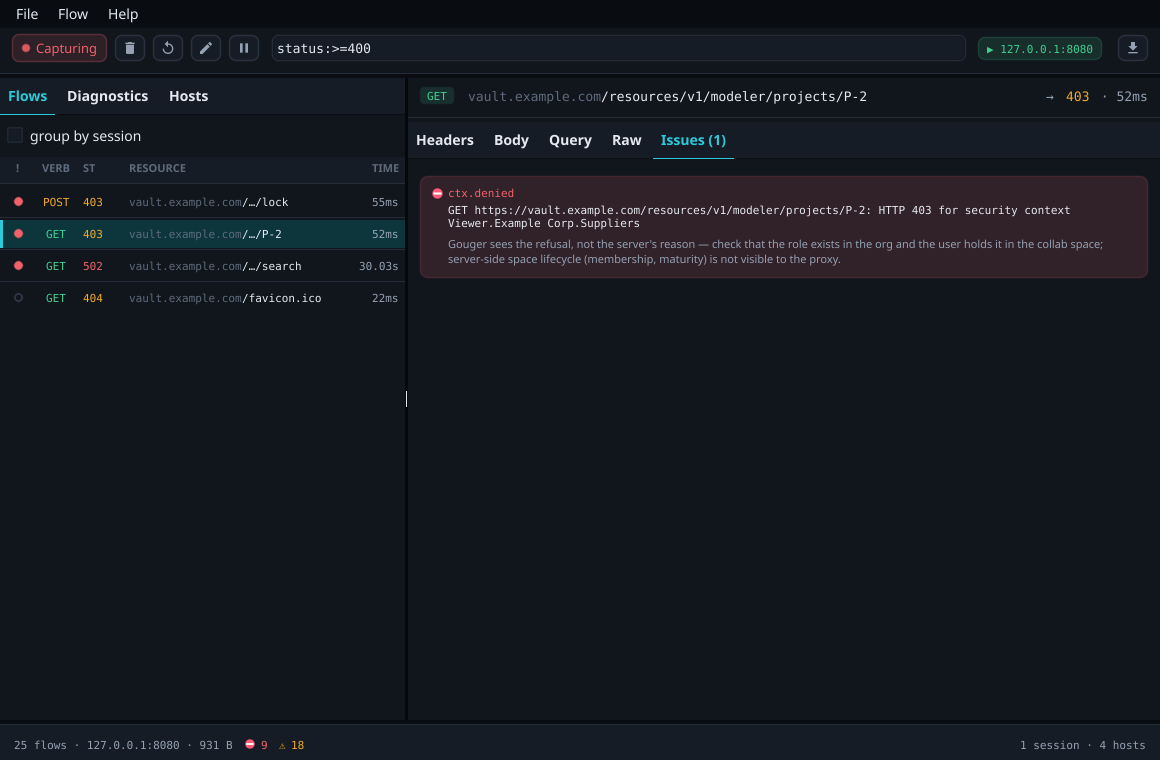1160x760 pixels.
Task: Click the ! column header
Action: (x=18, y=168)
